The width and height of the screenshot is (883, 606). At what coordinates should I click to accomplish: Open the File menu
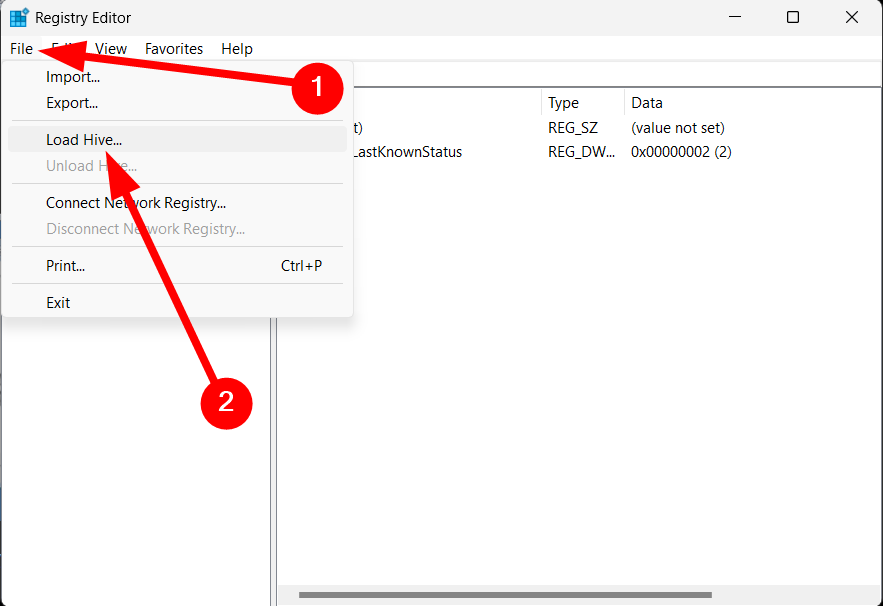pyautogui.click(x=21, y=49)
